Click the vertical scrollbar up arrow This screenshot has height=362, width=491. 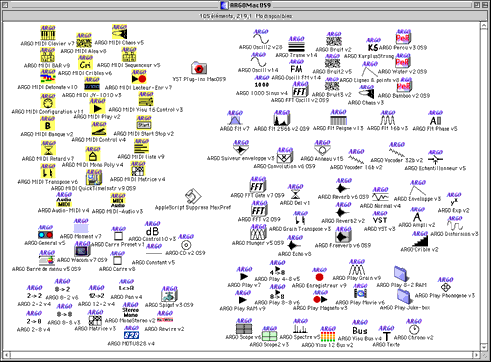pyautogui.click(x=484, y=26)
